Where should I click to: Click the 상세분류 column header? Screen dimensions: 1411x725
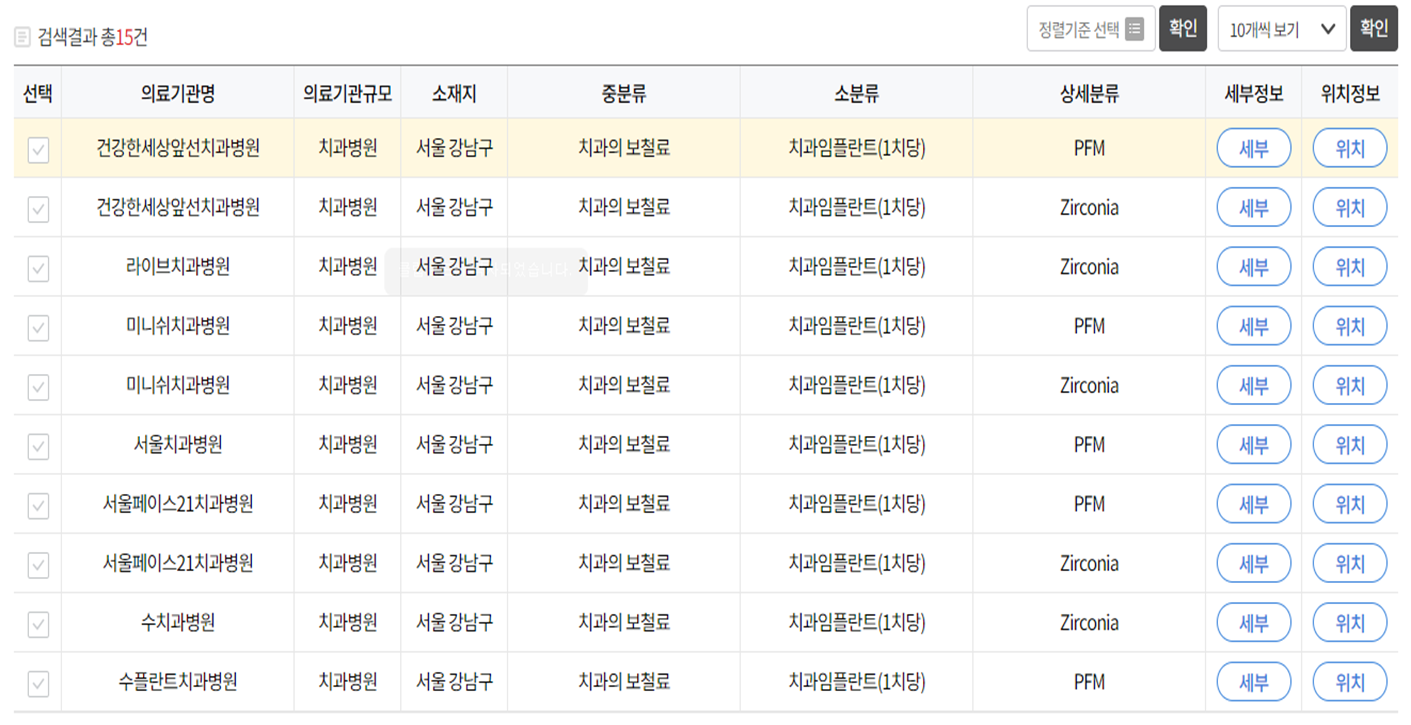tap(1089, 93)
